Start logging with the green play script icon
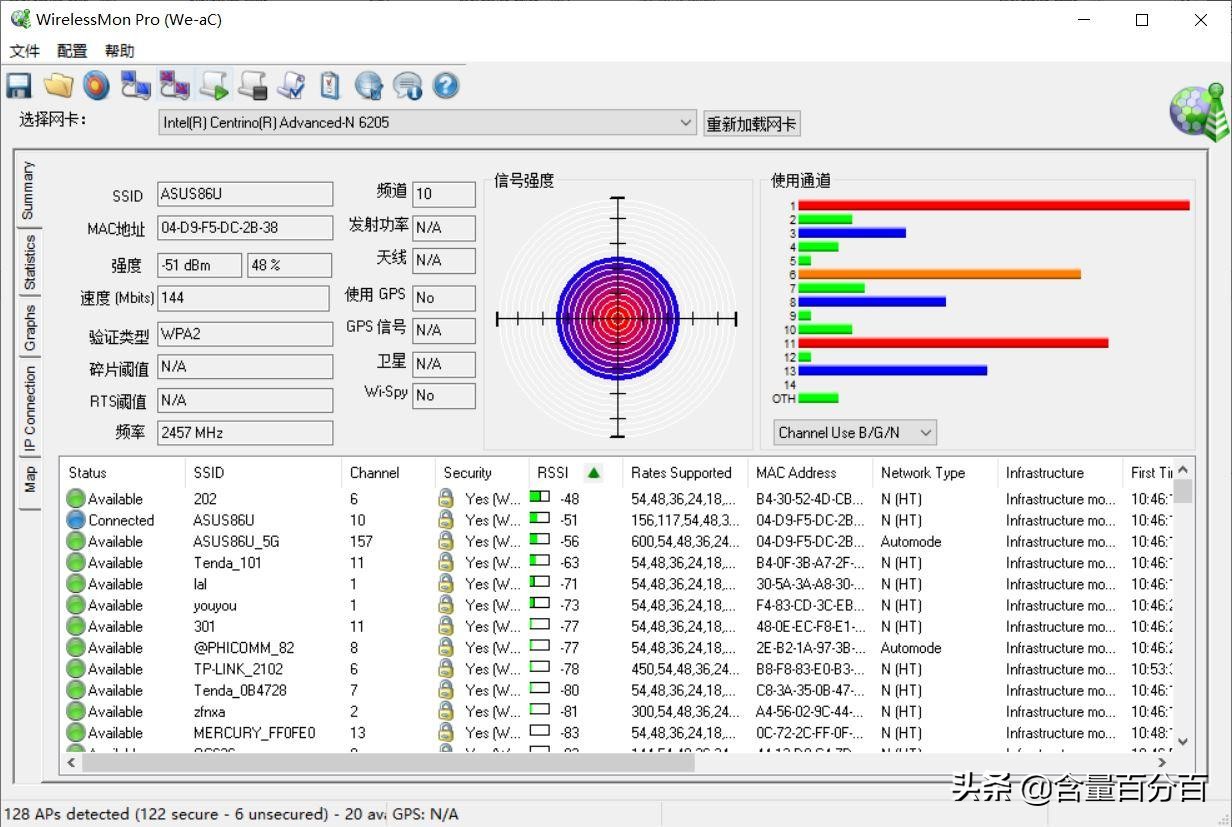Image resolution: width=1232 pixels, height=827 pixels. click(x=213, y=85)
